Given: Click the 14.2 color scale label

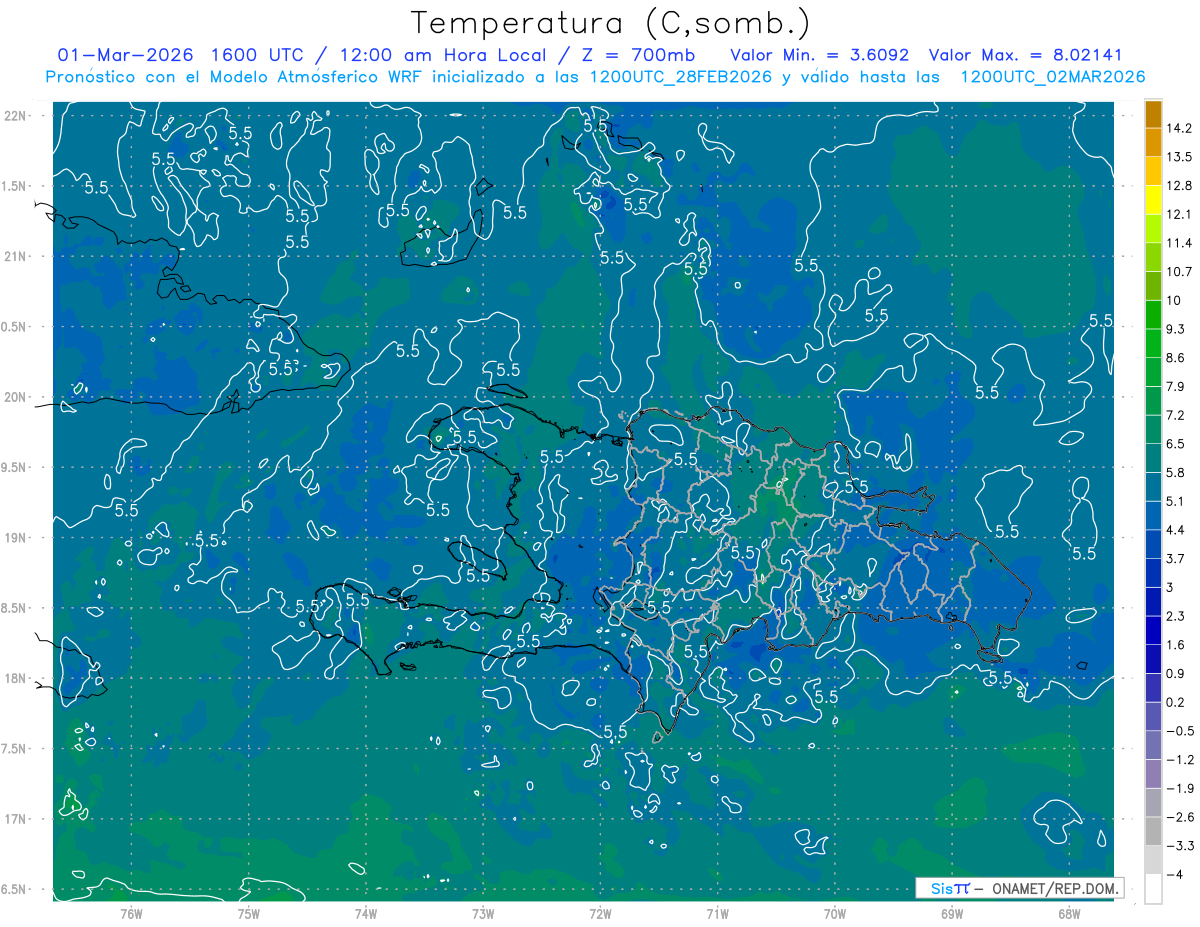Looking at the screenshot, I should click(x=1180, y=128).
